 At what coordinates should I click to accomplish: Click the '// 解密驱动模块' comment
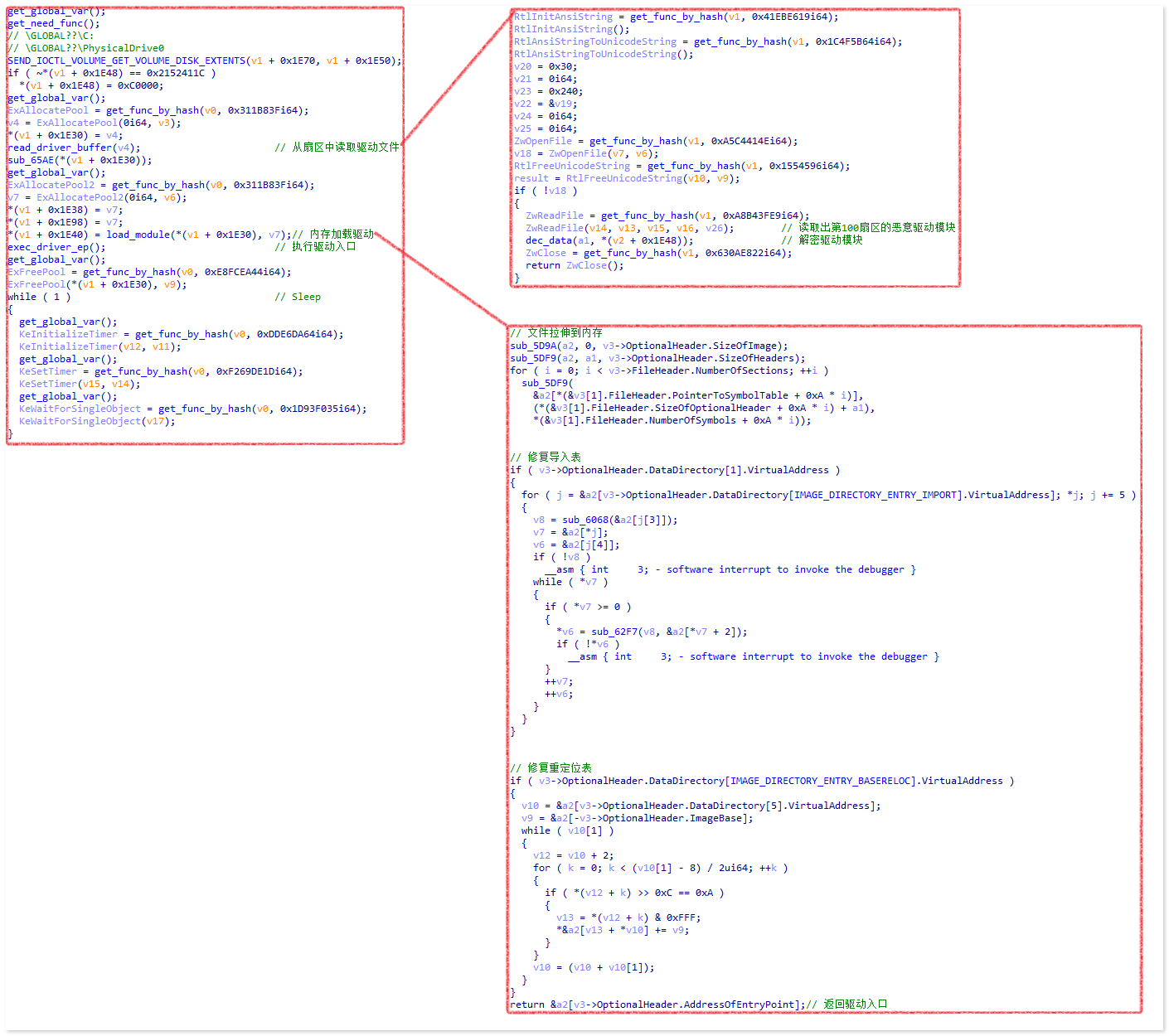click(x=822, y=240)
